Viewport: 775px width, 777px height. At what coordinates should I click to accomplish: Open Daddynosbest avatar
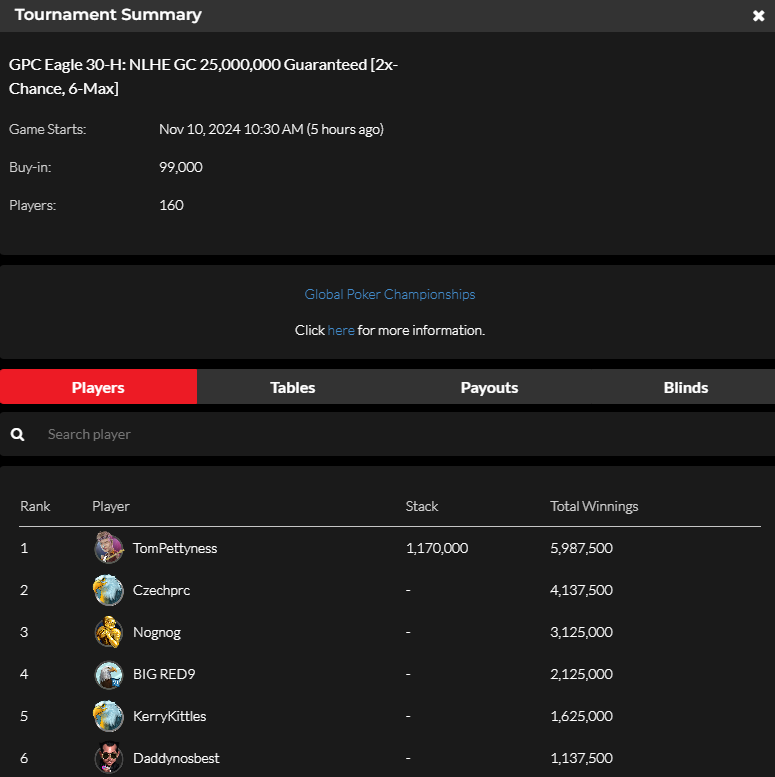click(x=109, y=758)
